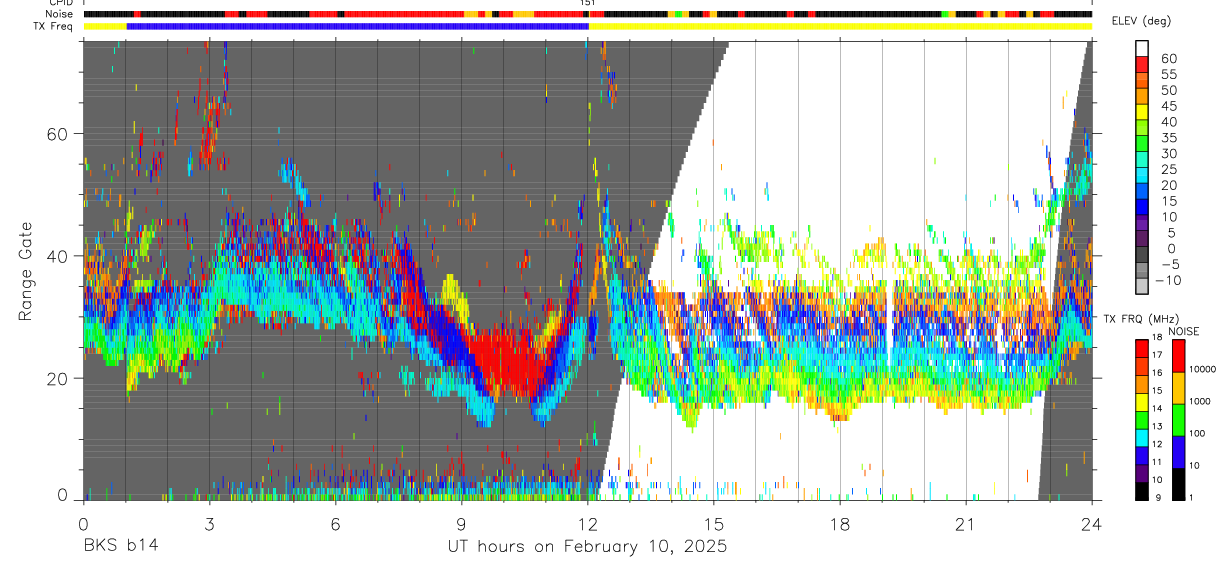Click the '20' range gate tick label
The width and height of the screenshot is (1228, 567).
(x=59, y=378)
